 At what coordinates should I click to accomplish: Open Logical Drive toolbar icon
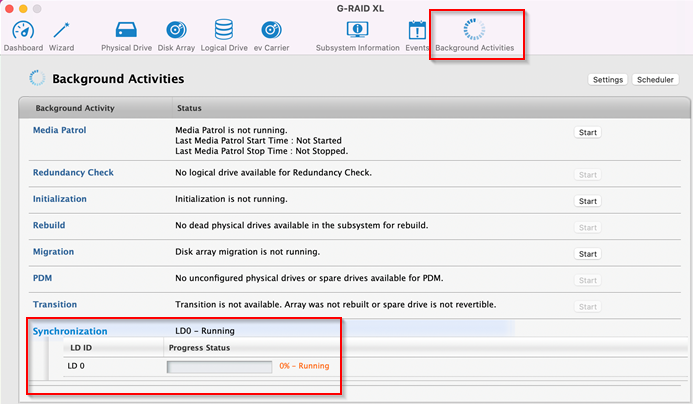(x=224, y=31)
